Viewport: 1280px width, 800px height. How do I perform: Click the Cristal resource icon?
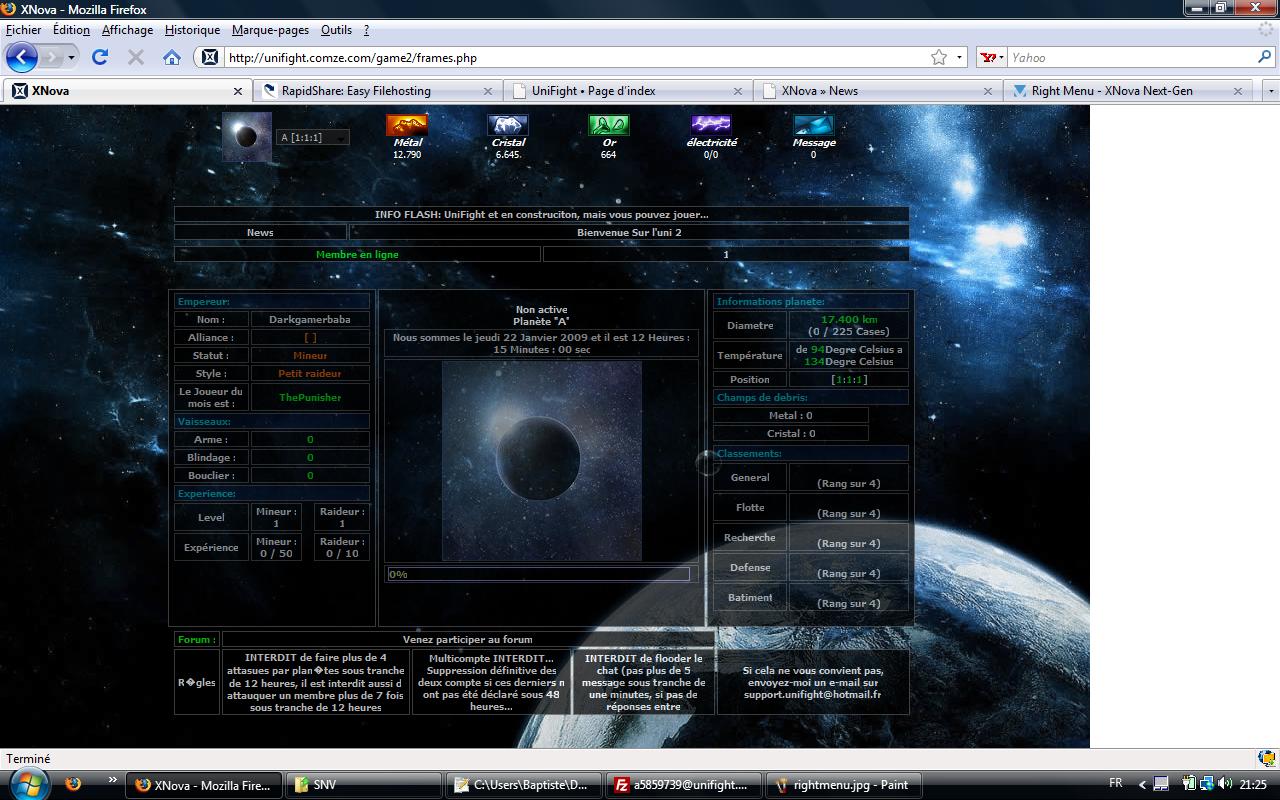(508, 125)
